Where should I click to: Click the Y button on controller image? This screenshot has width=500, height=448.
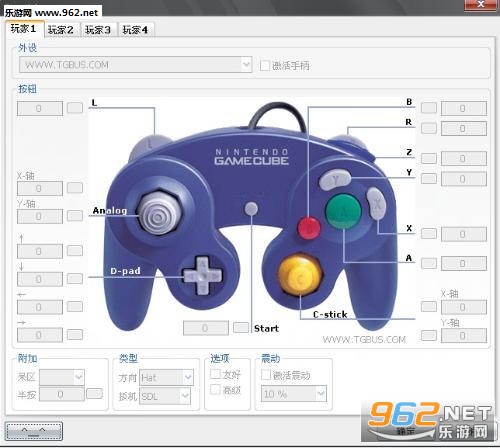(x=335, y=180)
